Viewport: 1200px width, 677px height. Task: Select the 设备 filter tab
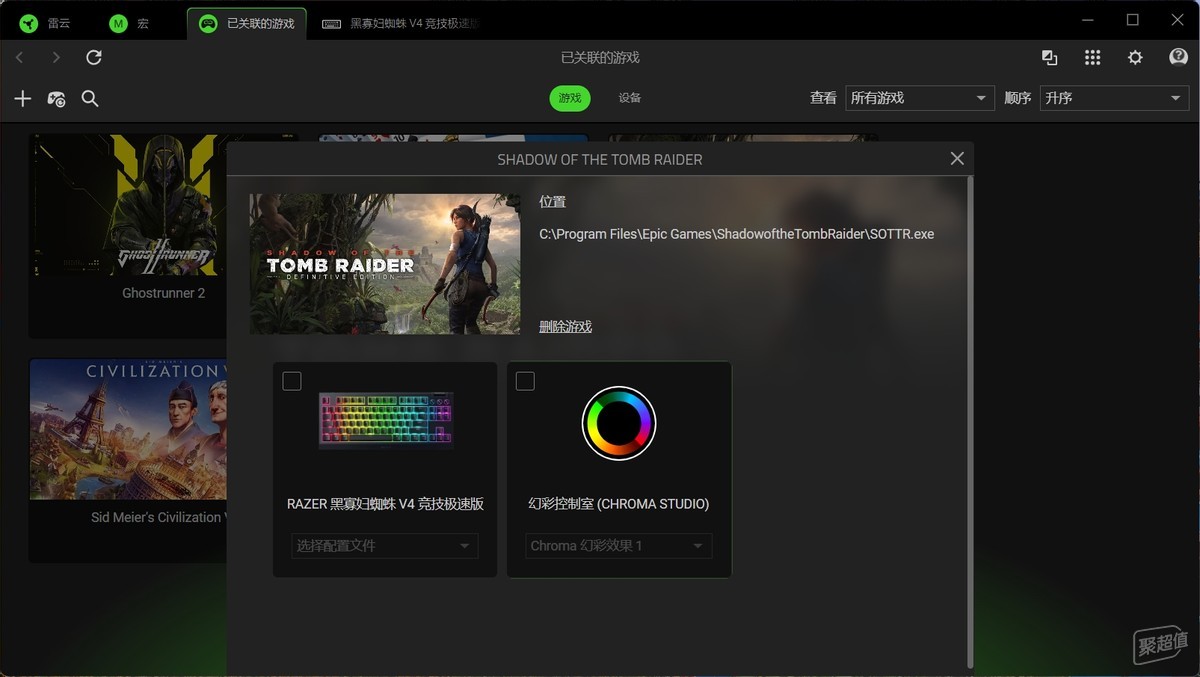(x=629, y=98)
